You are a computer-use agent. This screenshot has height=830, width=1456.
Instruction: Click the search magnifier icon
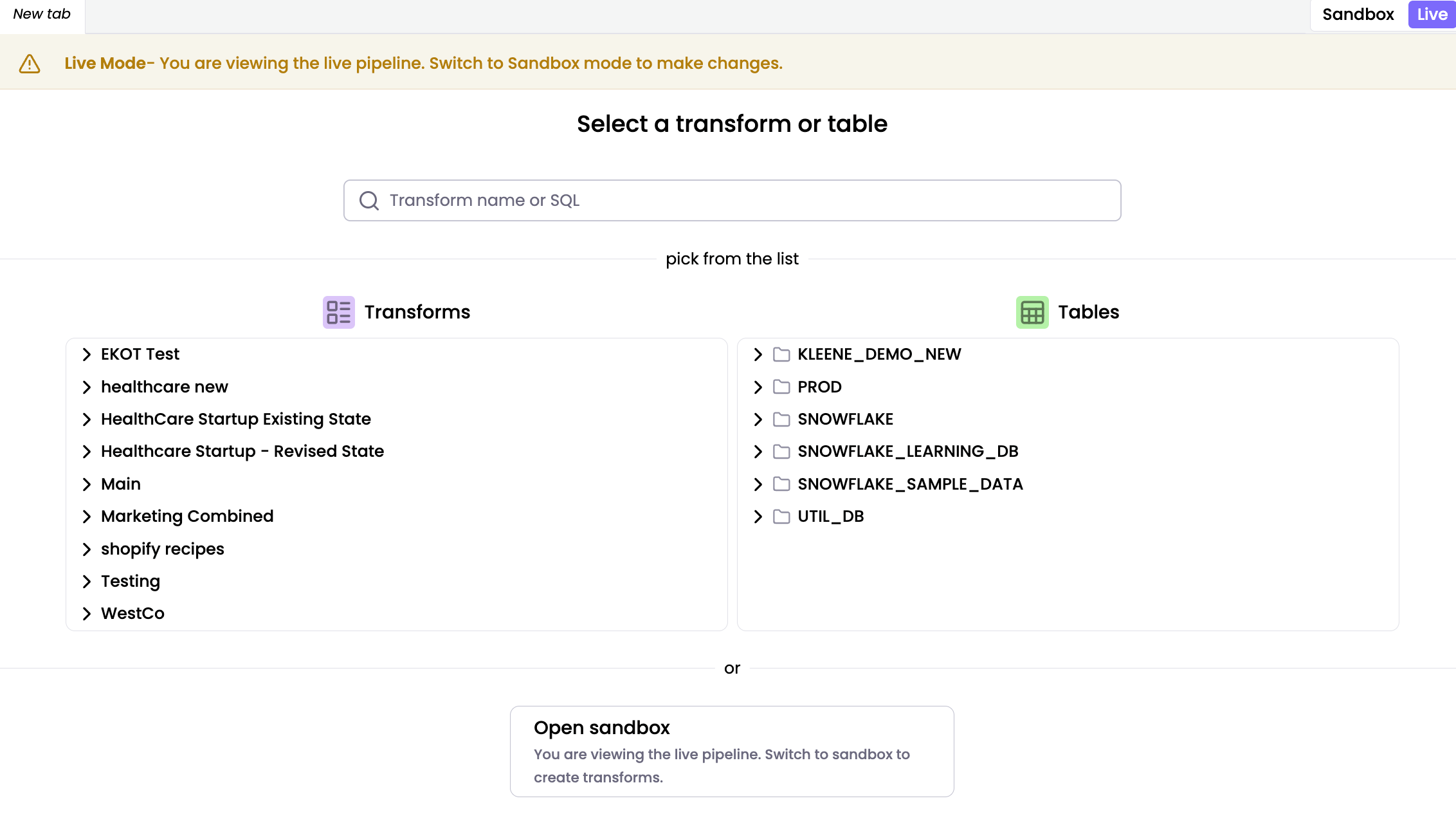tap(369, 201)
